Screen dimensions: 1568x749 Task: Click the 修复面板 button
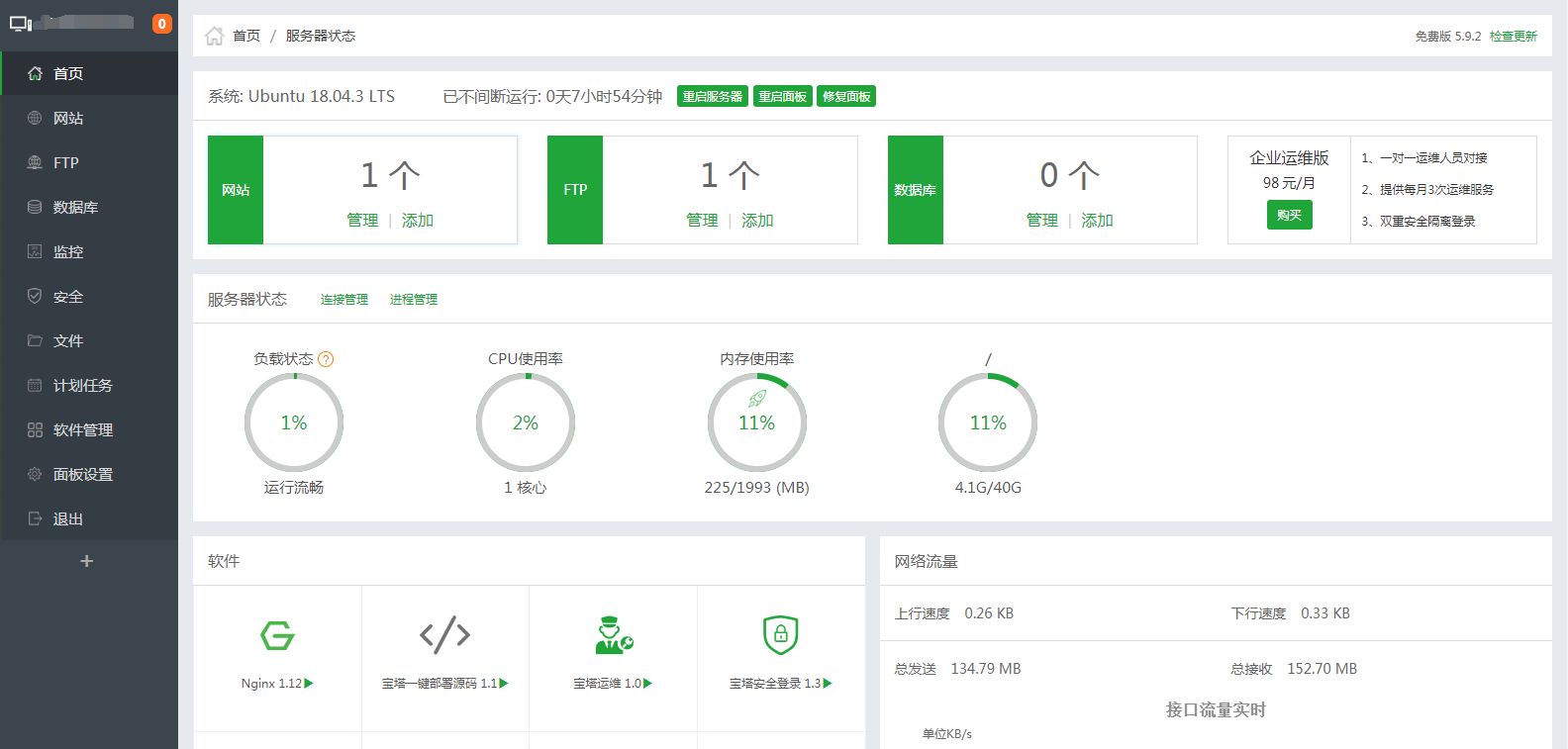click(x=846, y=96)
